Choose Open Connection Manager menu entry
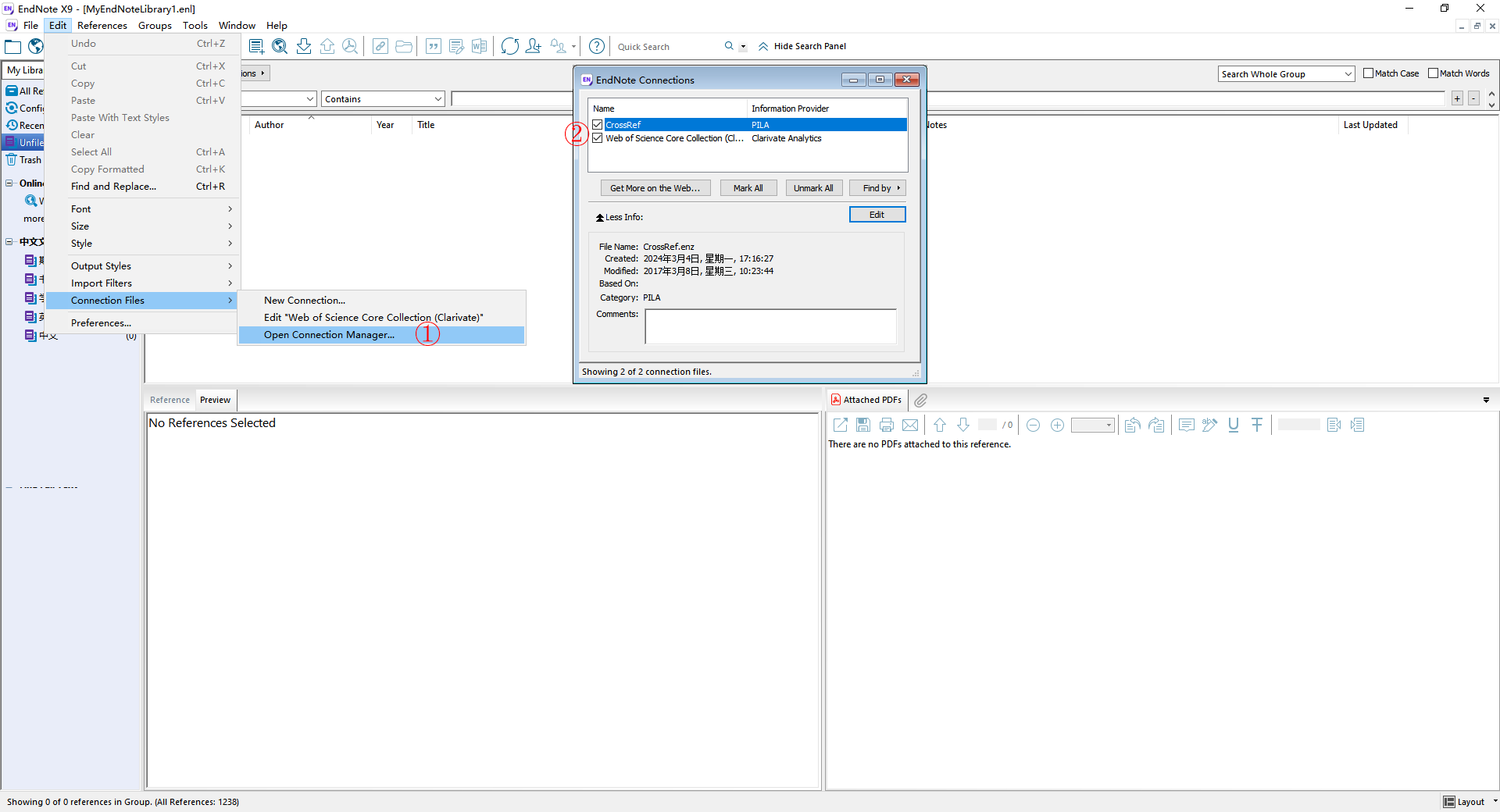Image resolution: width=1500 pixels, height=812 pixels. click(381, 335)
